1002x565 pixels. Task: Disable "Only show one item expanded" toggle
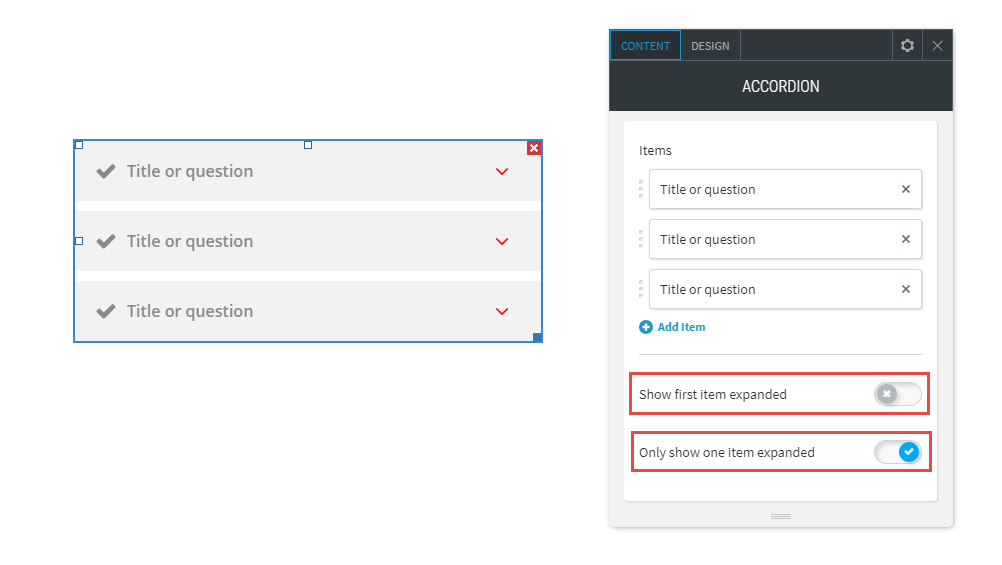coord(898,452)
